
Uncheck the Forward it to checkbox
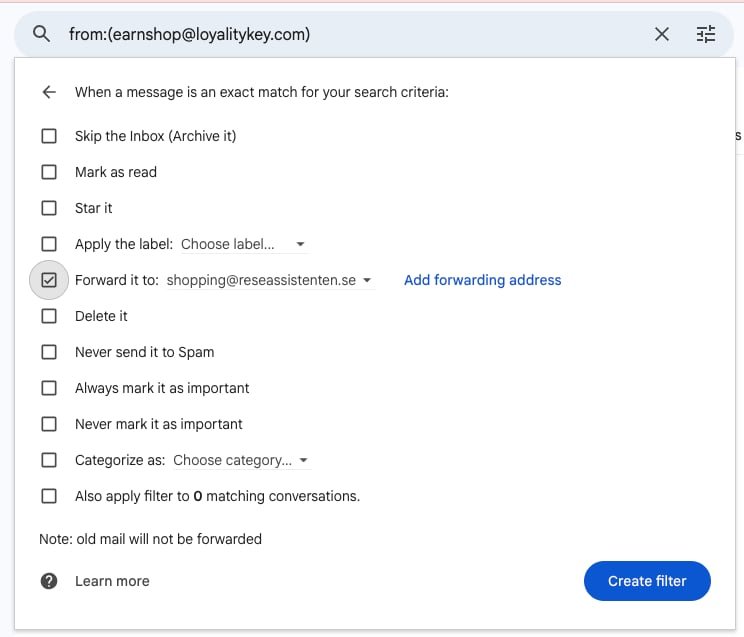[49, 280]
